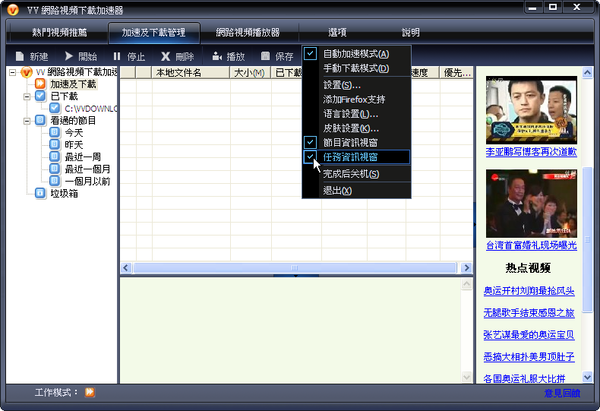Click sidebar scroll down arrow

(x=587, y=377)
